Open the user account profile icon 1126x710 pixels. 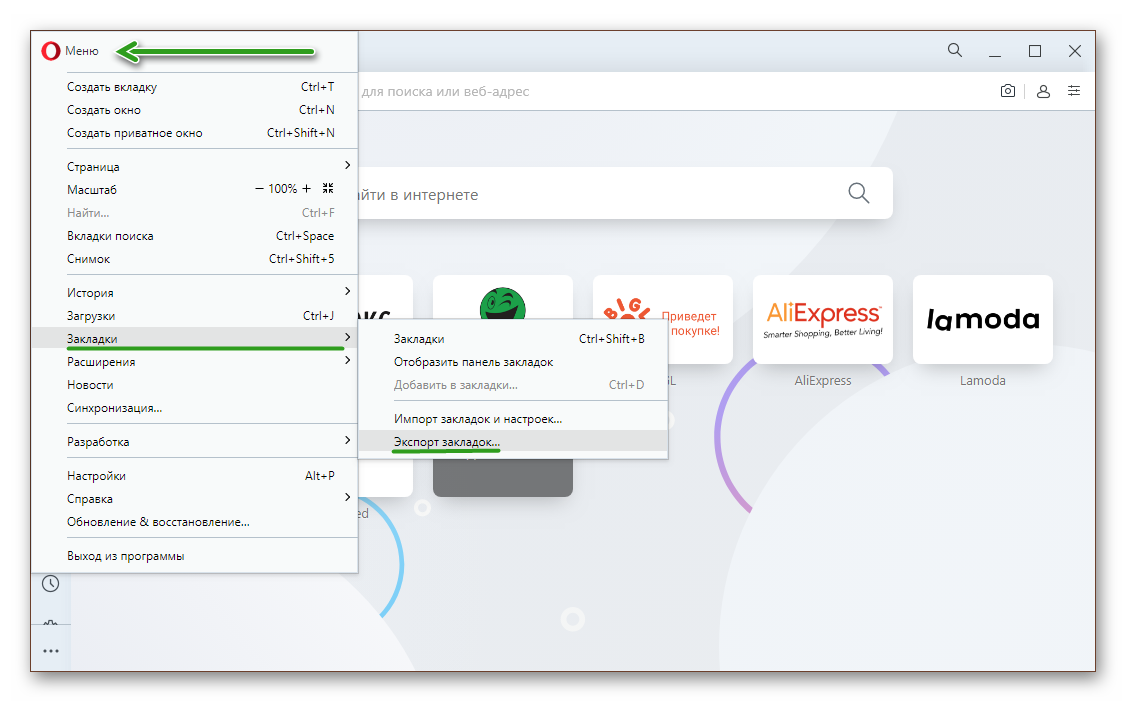coord(1043,91)
